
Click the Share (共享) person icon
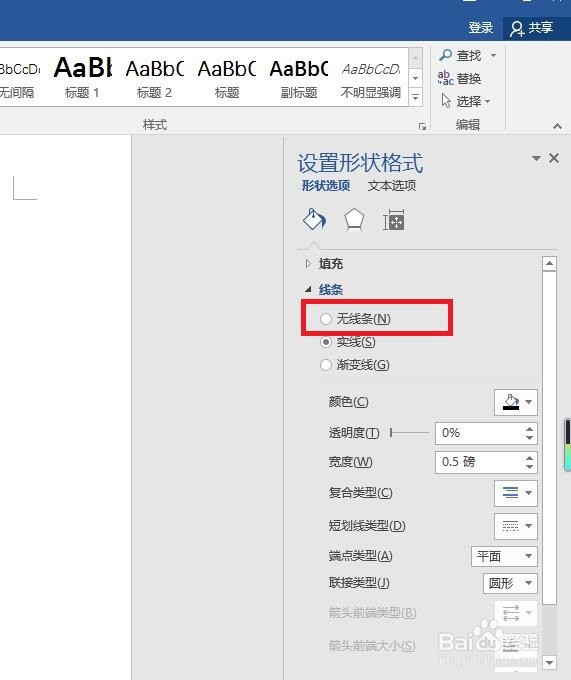516,29
